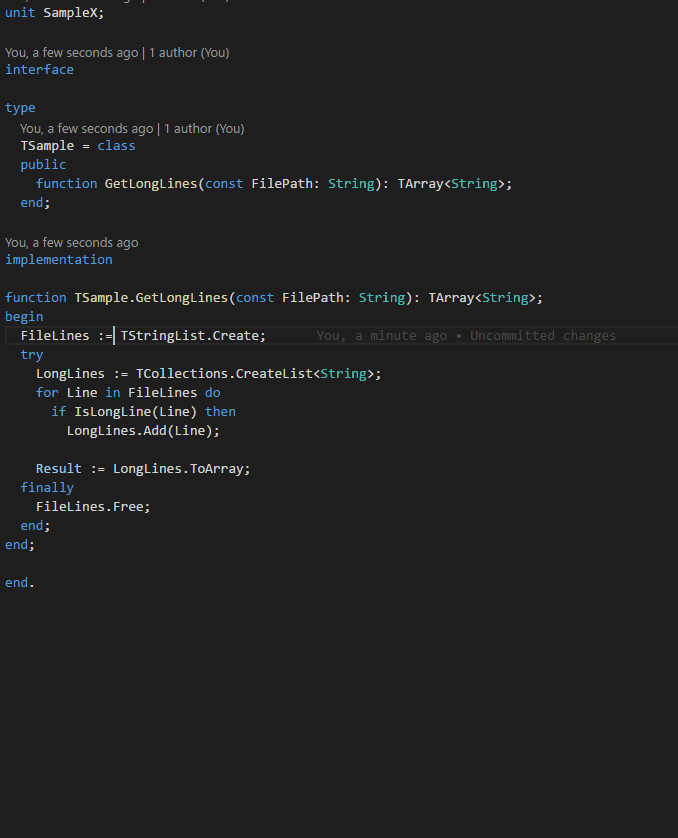Click the 'type' keyword
This screenshot has width=678, height=838.
[x=20, y=107]
